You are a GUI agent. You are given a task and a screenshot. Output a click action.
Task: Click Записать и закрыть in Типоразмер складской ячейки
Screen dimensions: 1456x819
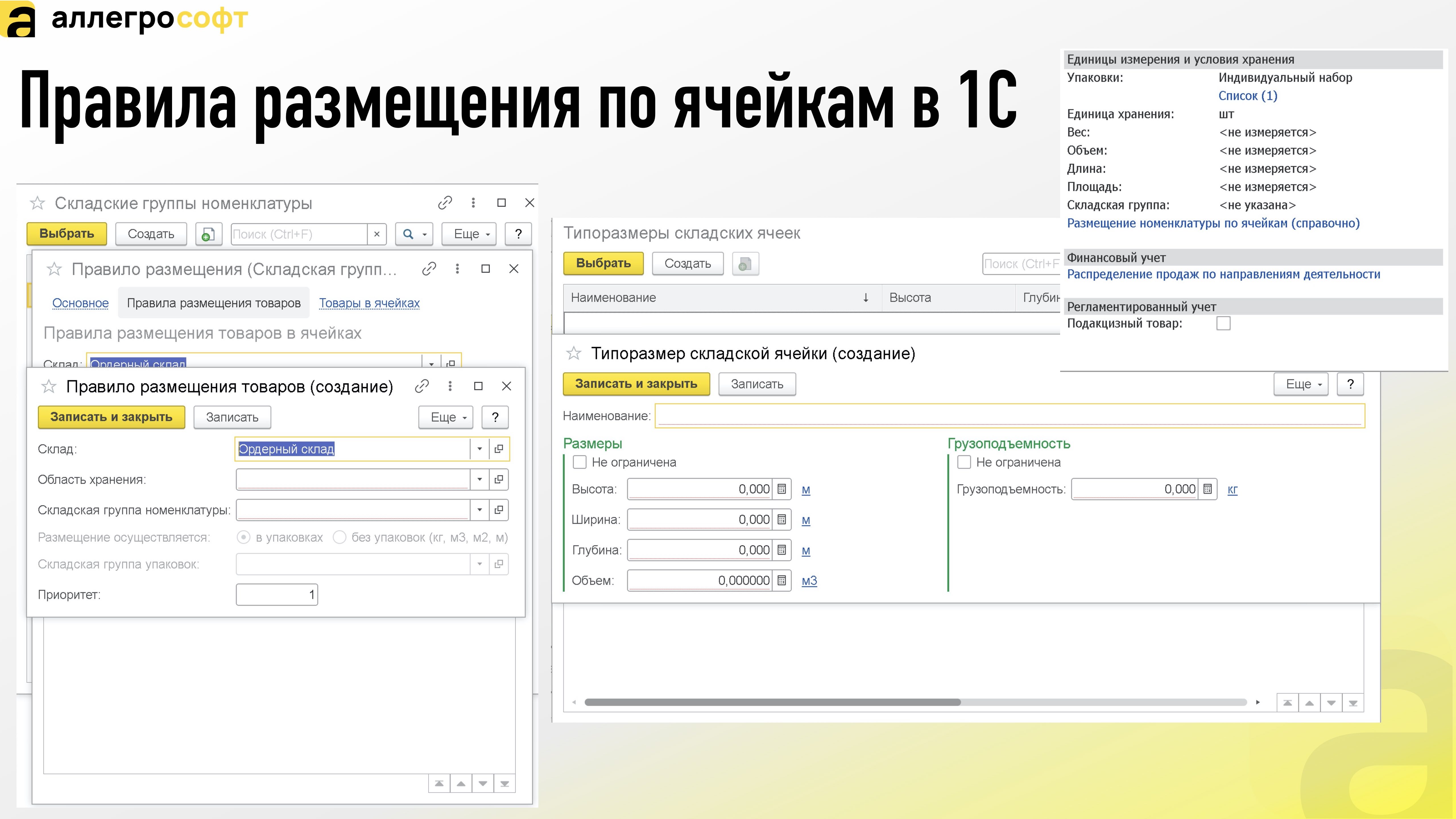pos(636,384)
